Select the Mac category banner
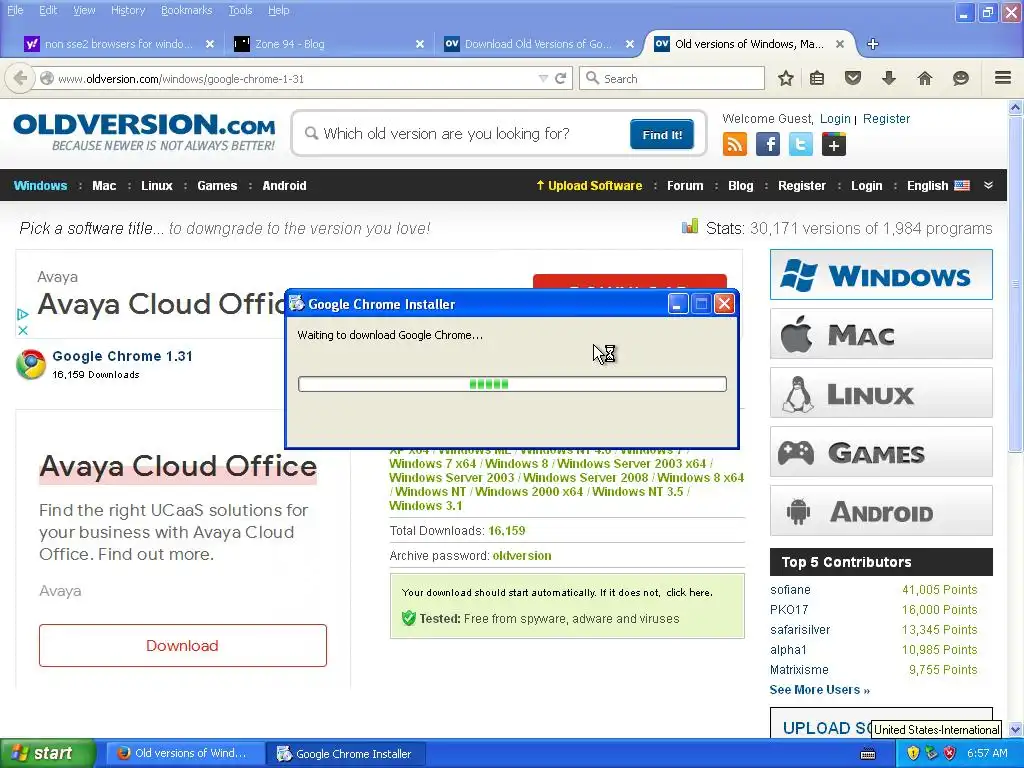 tap(881, 334)
